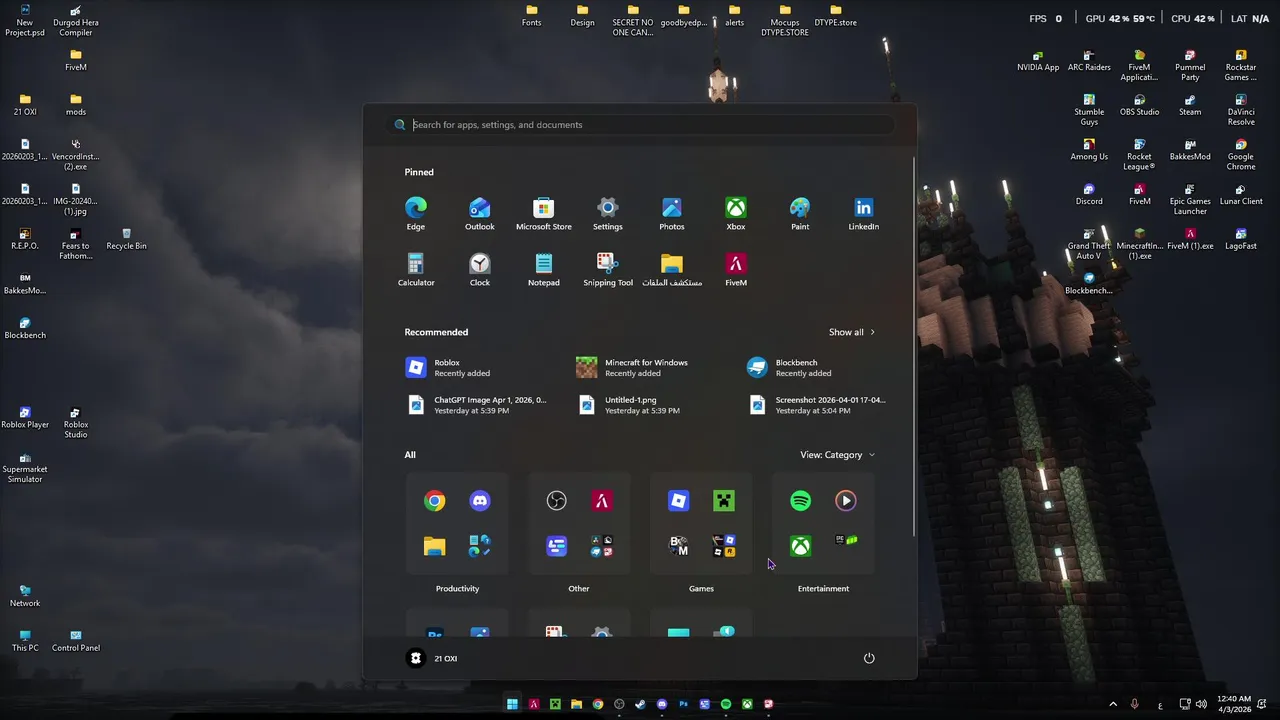Open Outlook from pinned apps
Screen dimensions: 1280x720
(x=480, y=214)
